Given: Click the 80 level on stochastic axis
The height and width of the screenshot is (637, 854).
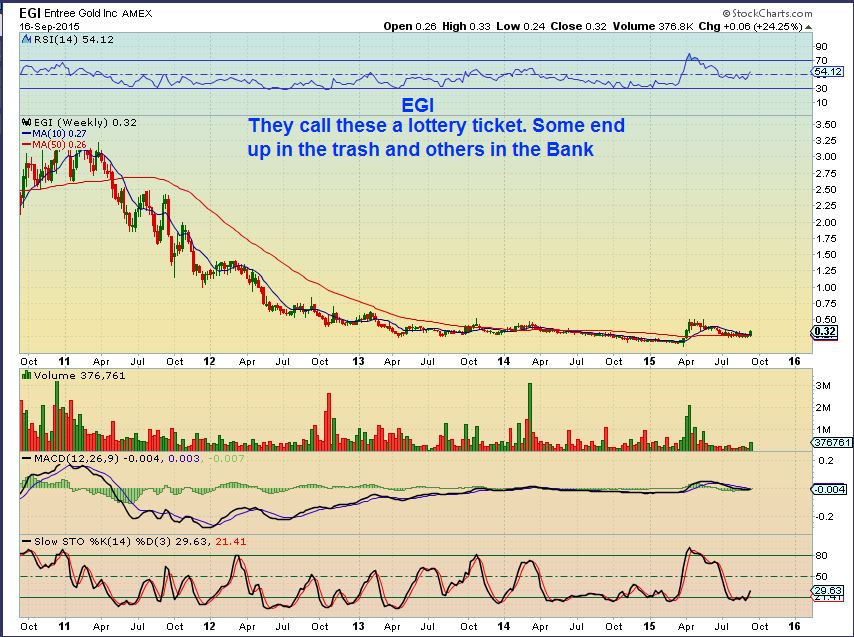Looking at the screenshot, I should [821, 555].
